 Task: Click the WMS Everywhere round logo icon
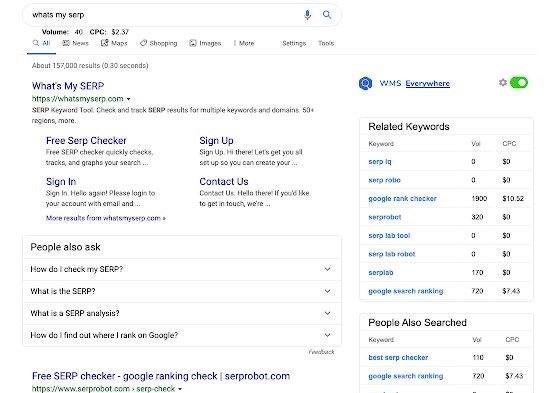coord(365,84)
